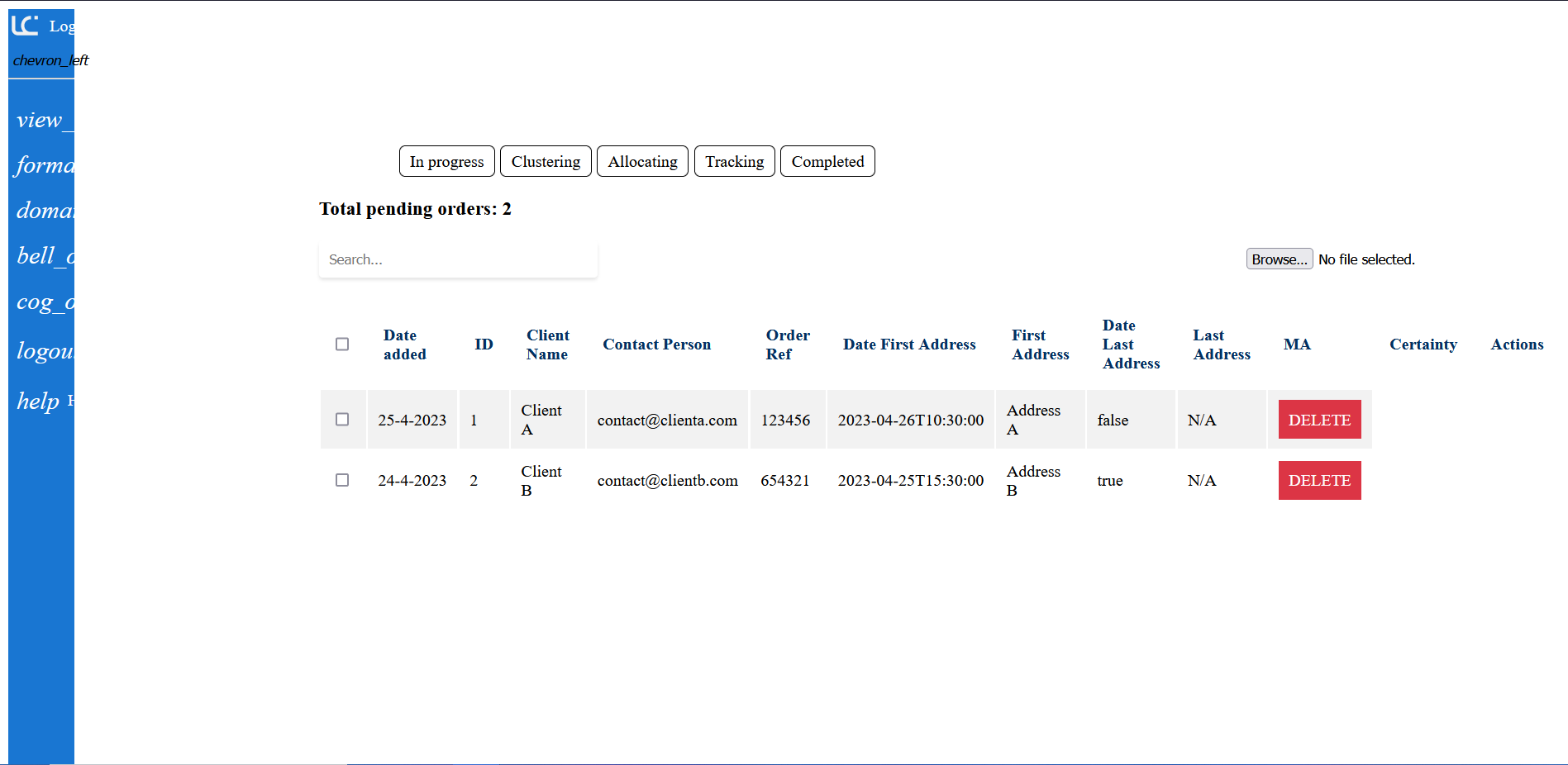Image resolution: width=1568 pixels, height=765 pixels.
Task: Click the logout sidebar icon
Action: 44,351
